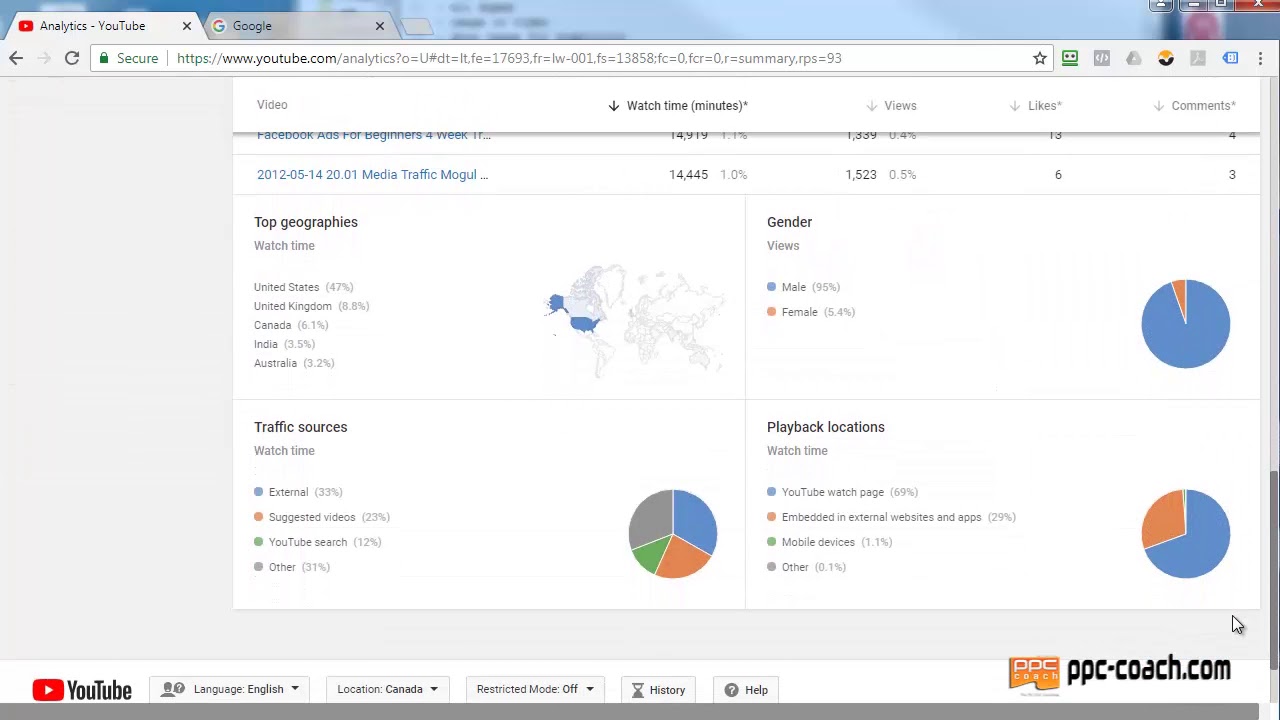1280x720 pixels.
Task: Reload the page with refresh icon
Action: (x=72, y=58)
